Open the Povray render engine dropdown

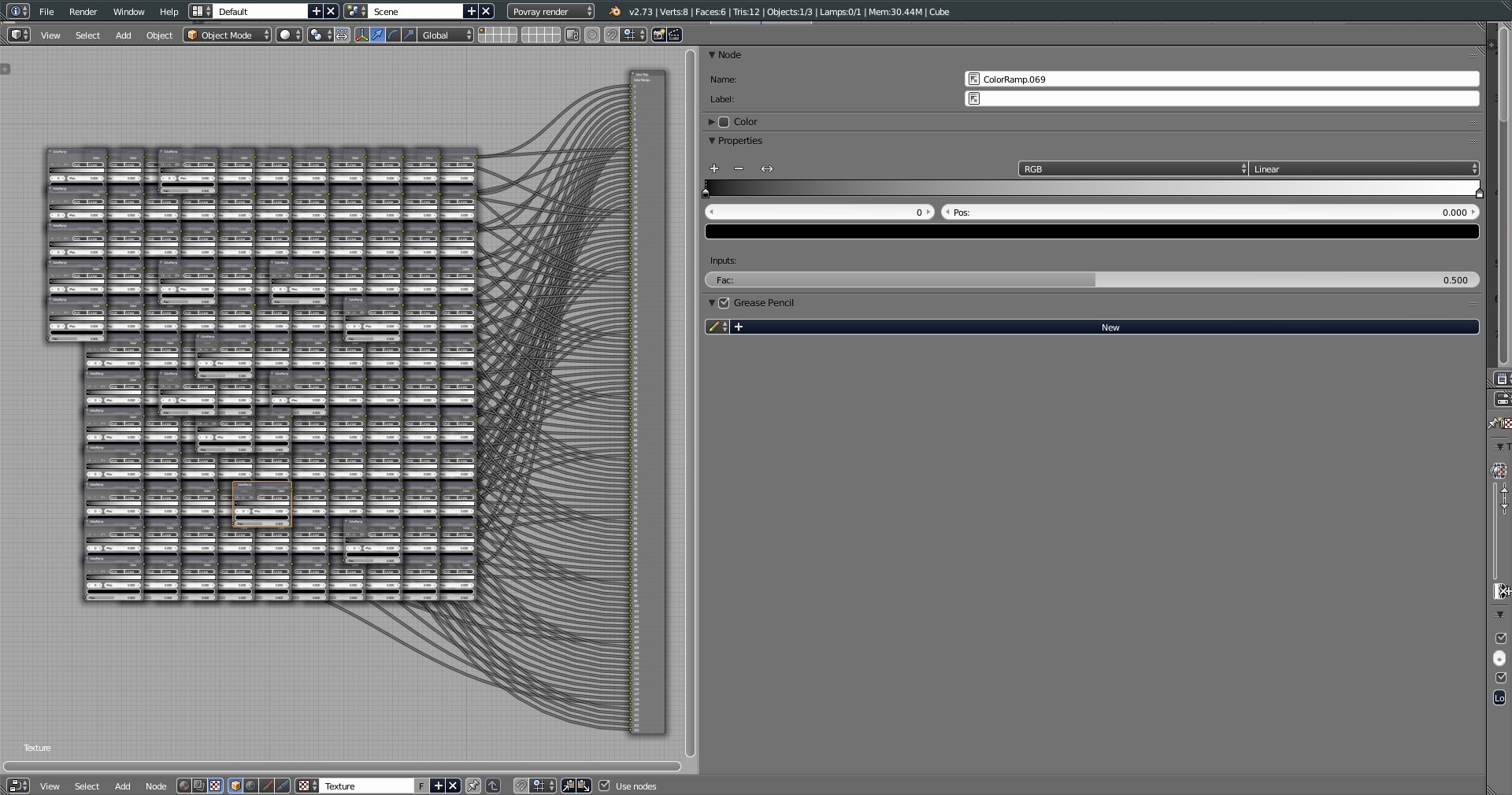coord(550,12)
